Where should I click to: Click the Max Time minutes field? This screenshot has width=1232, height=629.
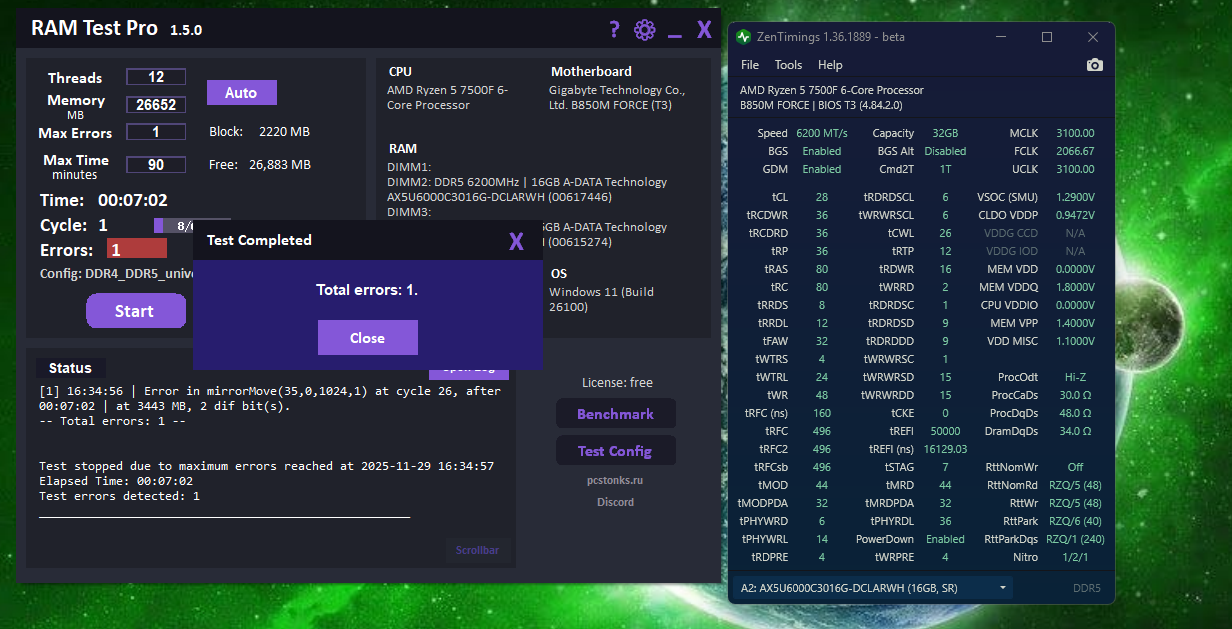[156, 165]
